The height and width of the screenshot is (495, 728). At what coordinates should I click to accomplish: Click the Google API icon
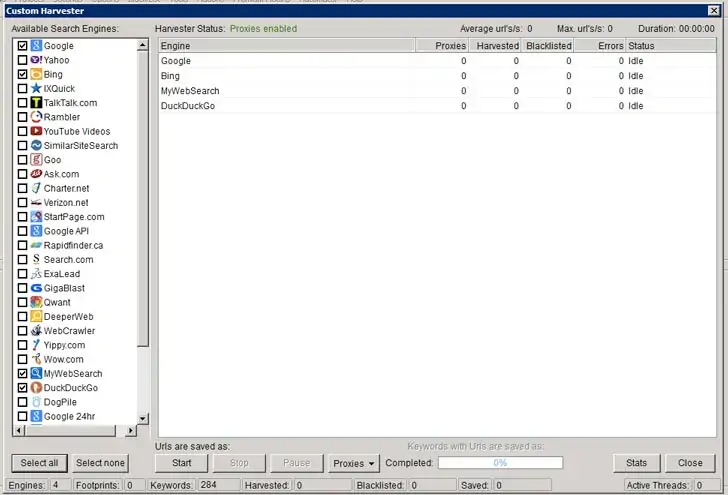[36, 231]
